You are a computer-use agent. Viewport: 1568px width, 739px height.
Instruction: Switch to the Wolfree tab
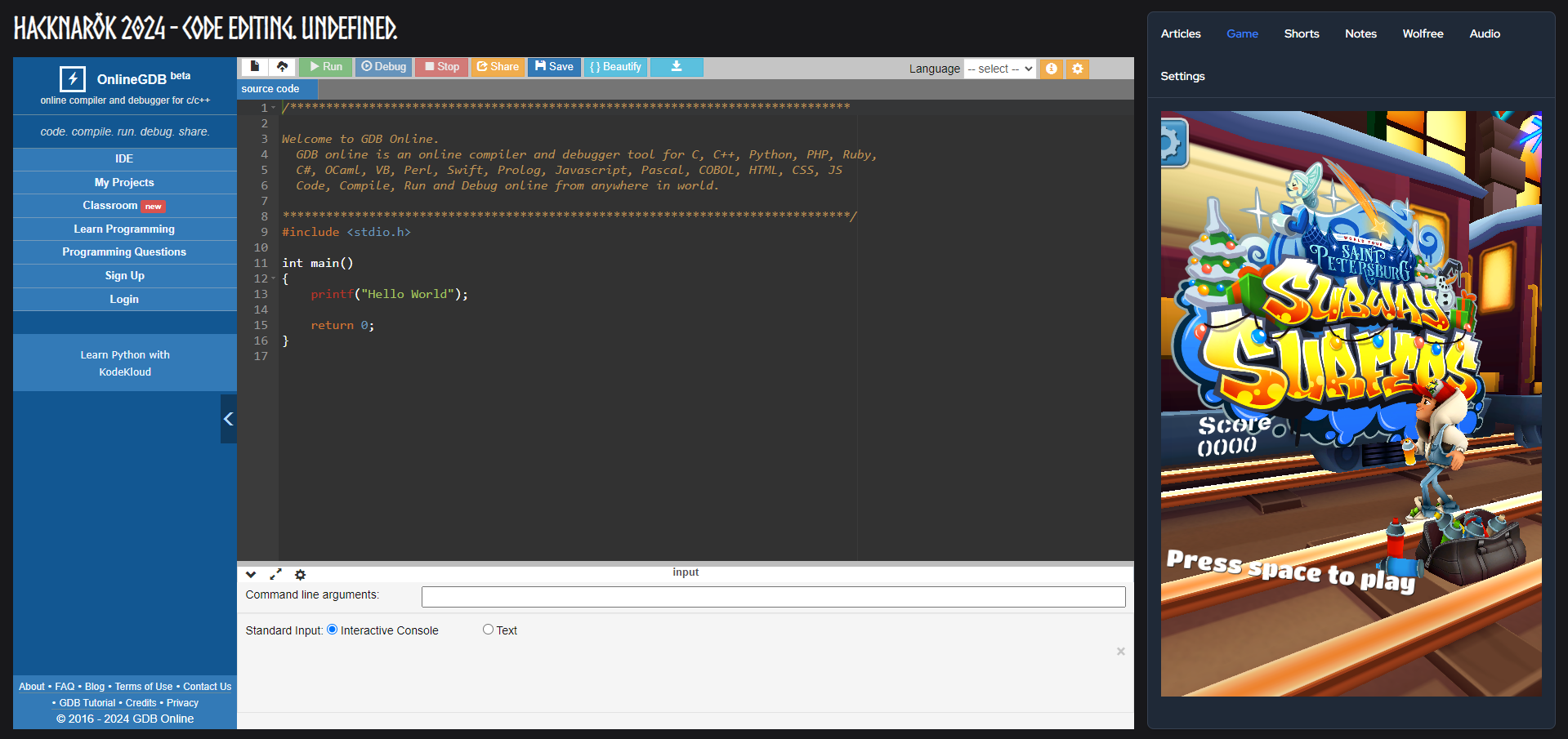1423,33
